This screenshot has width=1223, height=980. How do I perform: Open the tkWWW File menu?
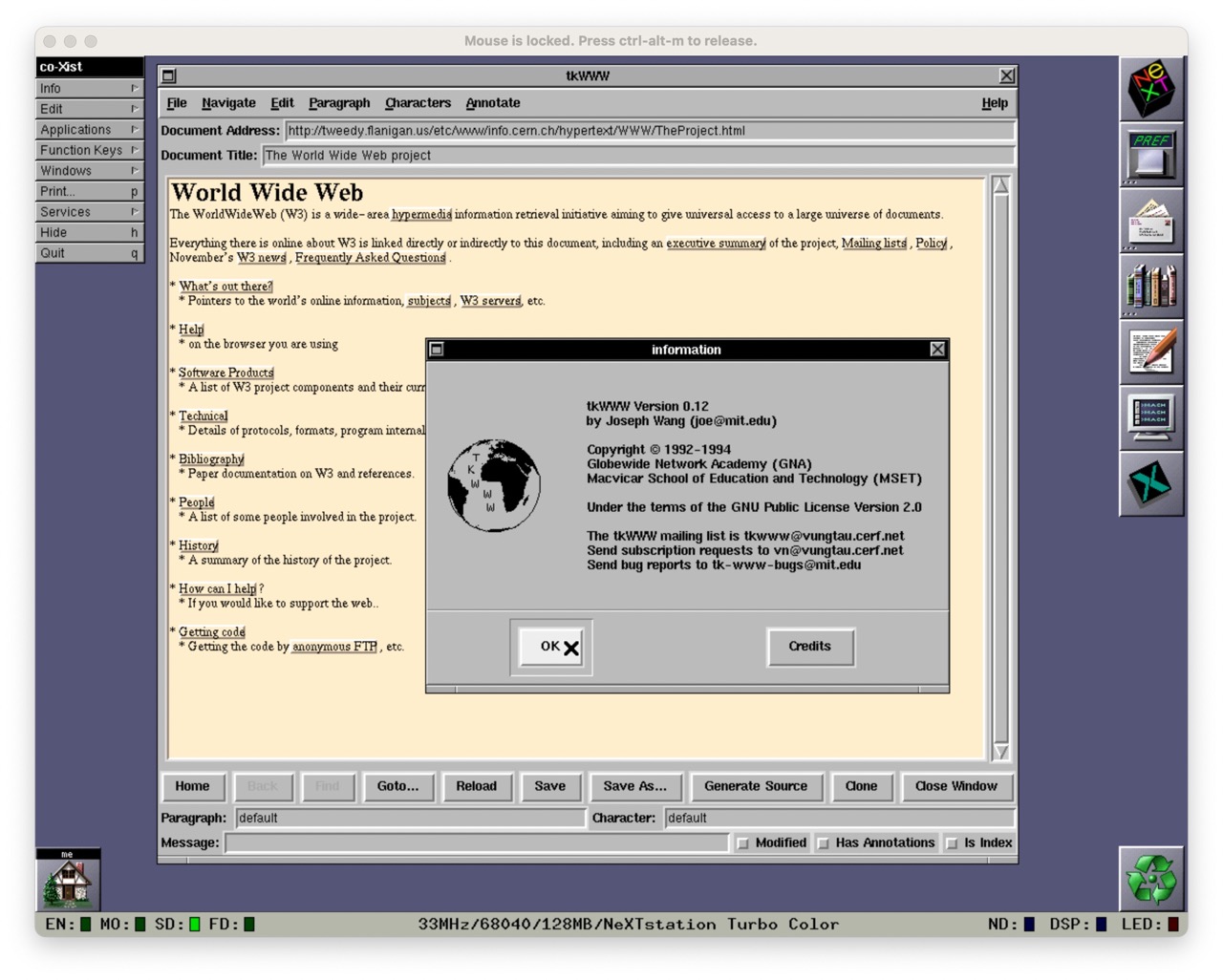[x=177, y=103]
